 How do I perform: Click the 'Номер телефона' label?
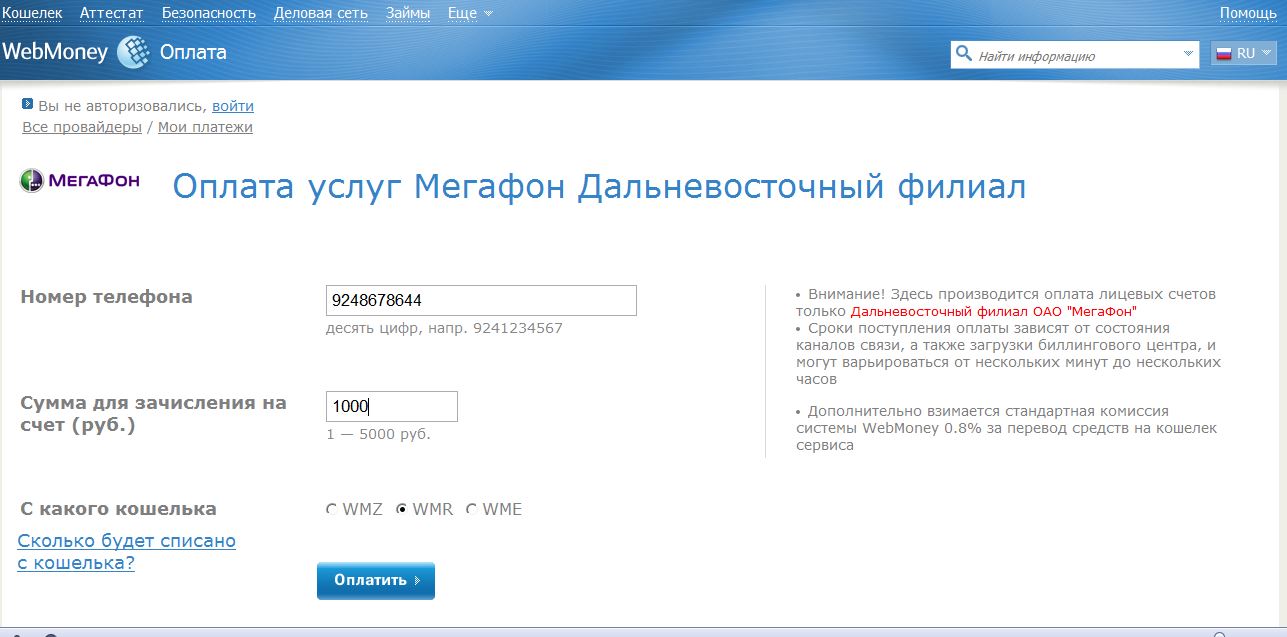(x=106, y=297)
